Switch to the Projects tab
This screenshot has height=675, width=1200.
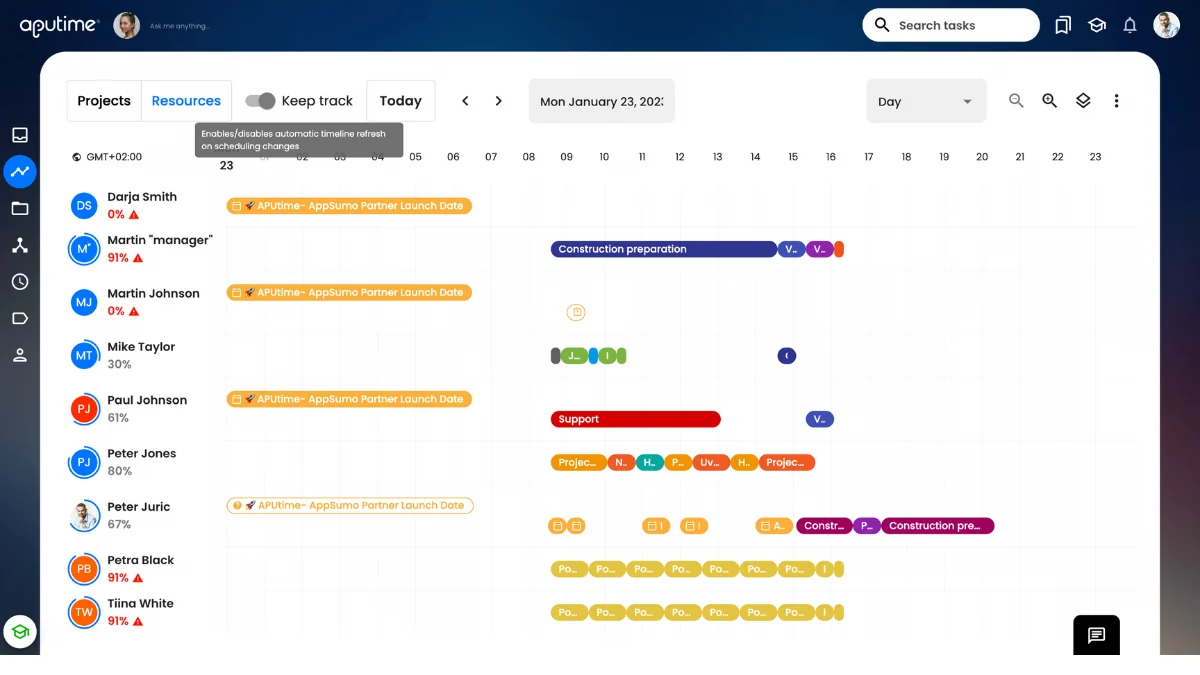click(x=104, y=101)
